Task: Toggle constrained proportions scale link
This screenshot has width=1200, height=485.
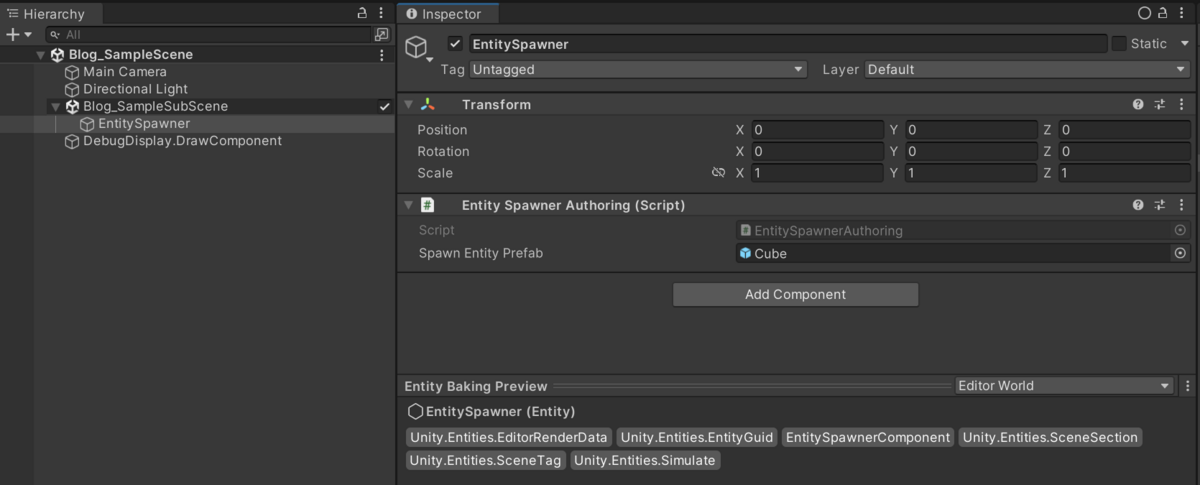Action: click(718, 173)
